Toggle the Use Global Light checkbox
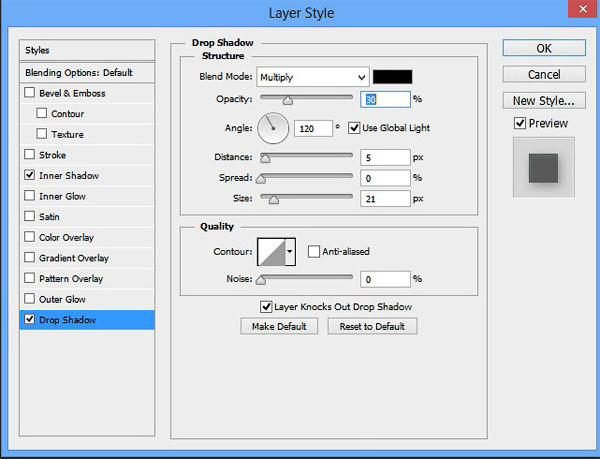The image size is (600, 459). point(354,127)
